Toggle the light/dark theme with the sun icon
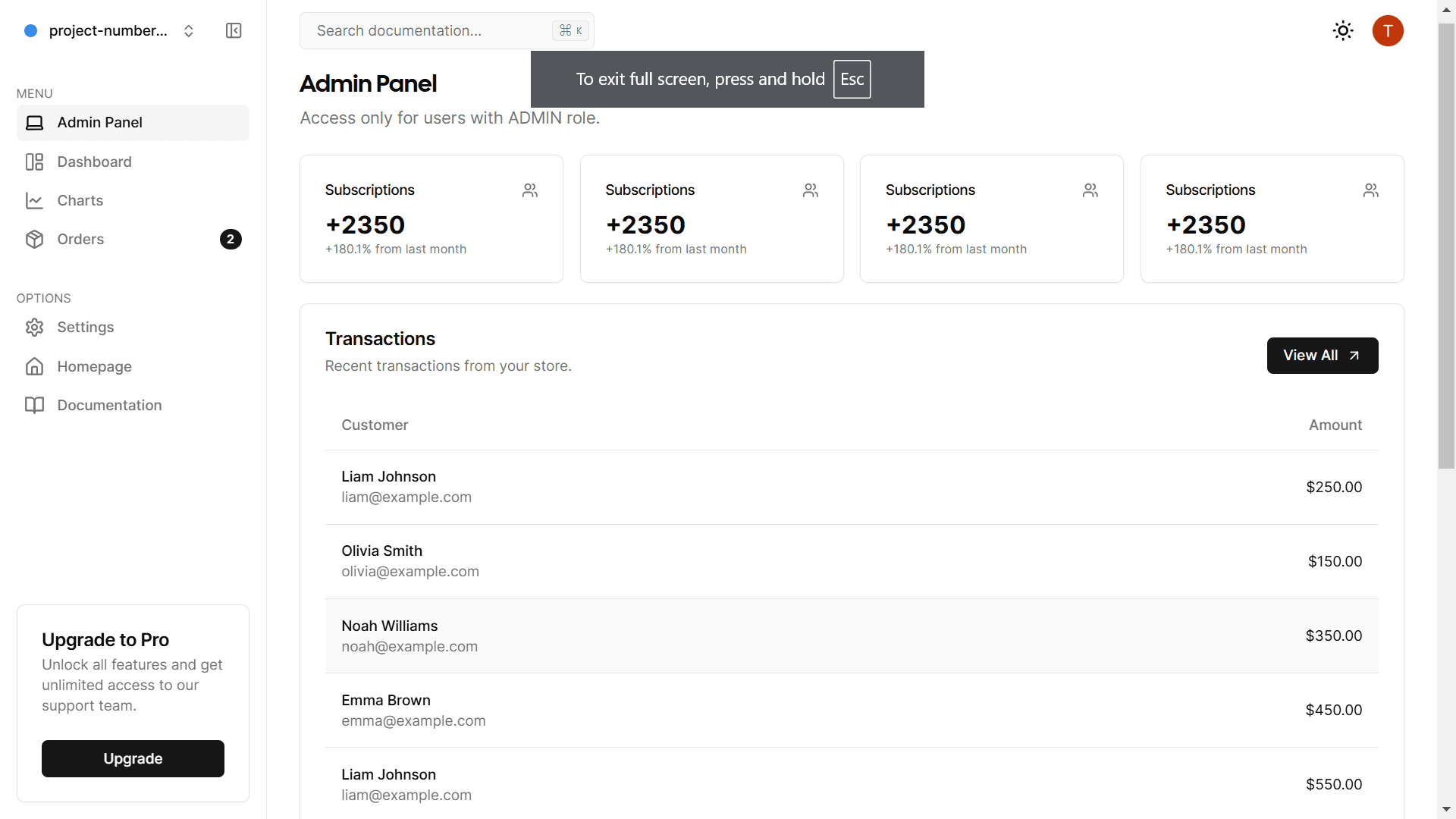The height and width of the screenshot is (819, 1456). [1342, 30]
